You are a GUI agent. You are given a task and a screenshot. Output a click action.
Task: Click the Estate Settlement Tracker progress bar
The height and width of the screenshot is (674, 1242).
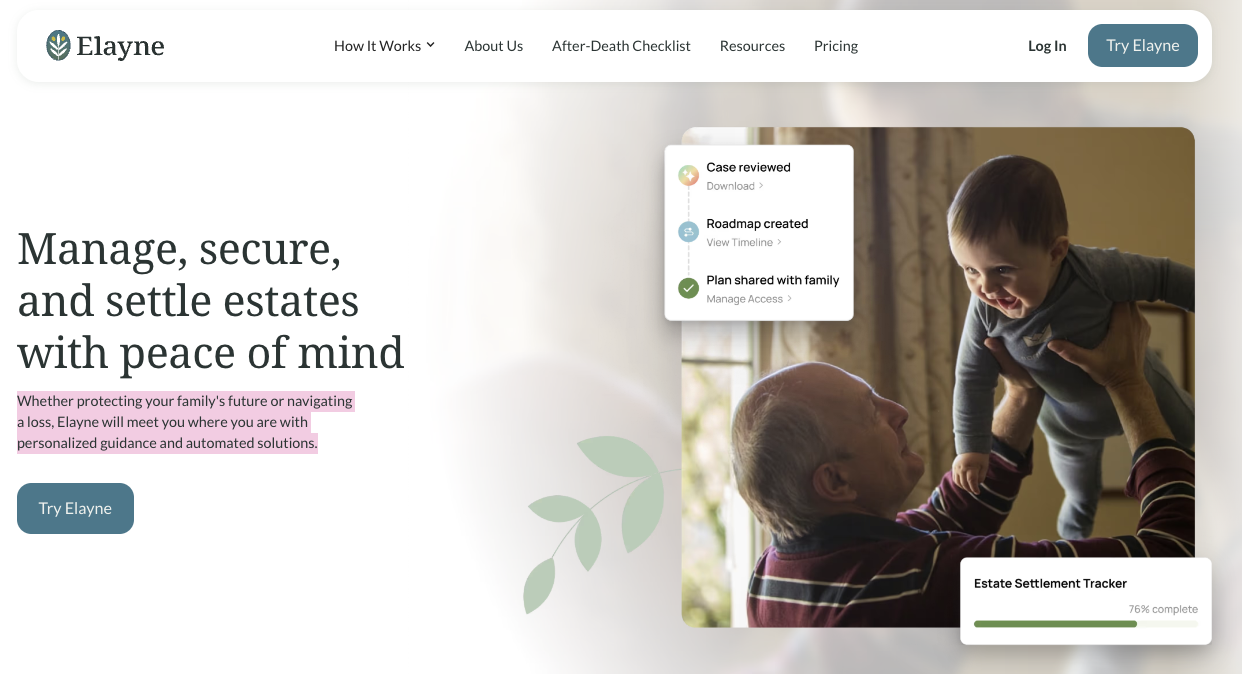[1085, 623]
